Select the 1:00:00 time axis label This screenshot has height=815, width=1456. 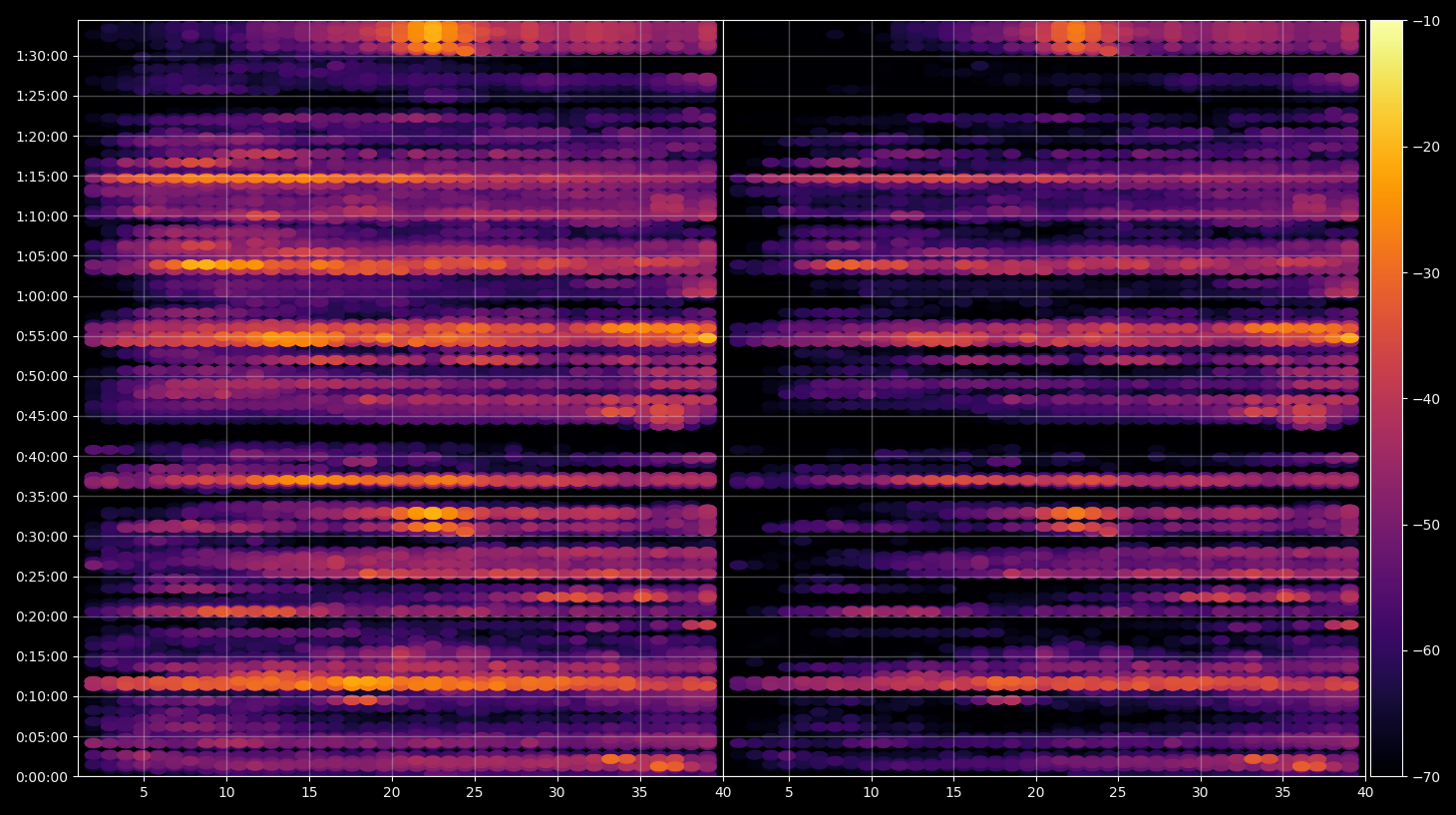(42, 296)
